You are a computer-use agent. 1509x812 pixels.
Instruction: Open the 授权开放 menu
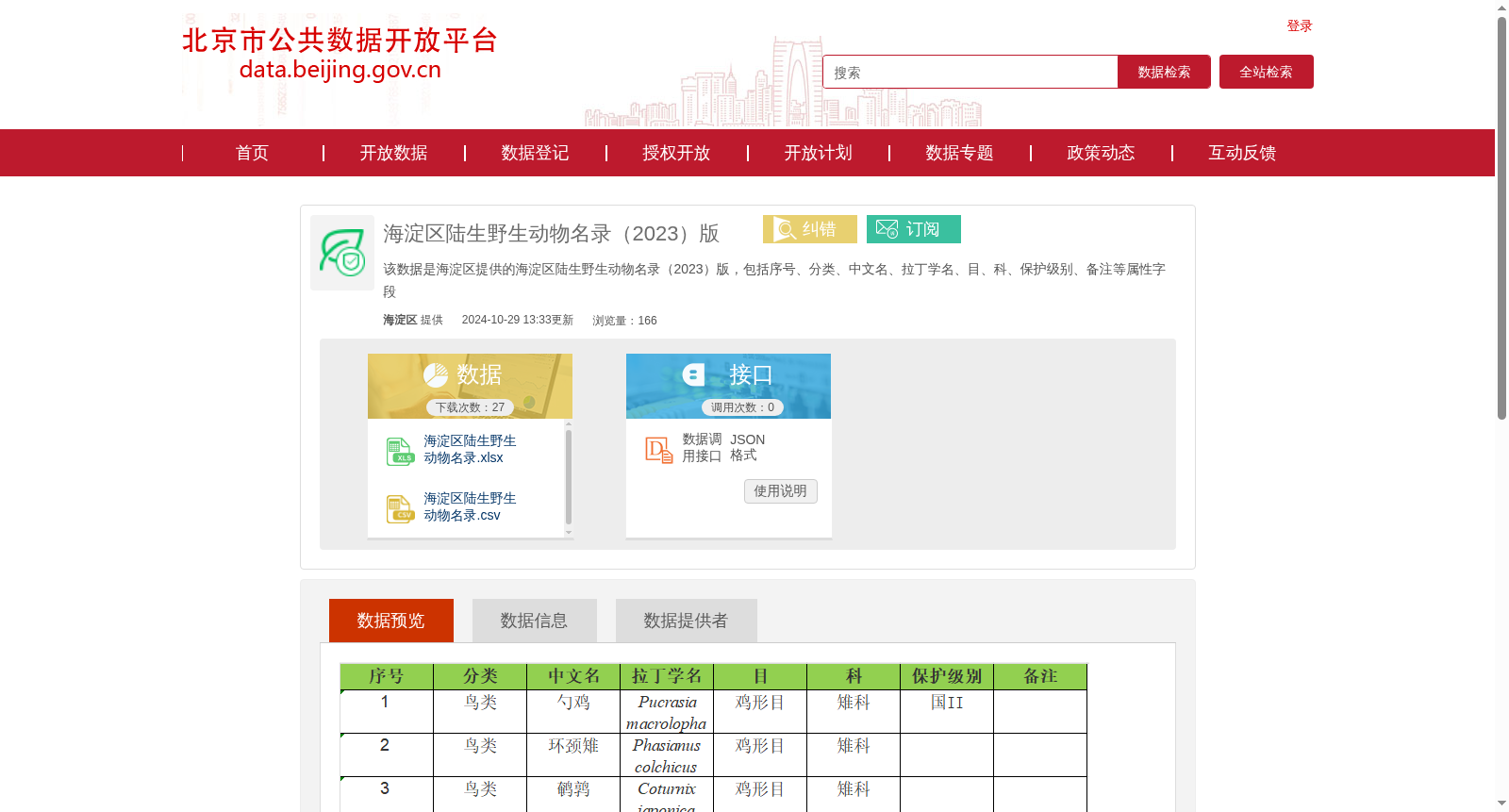(676, 153)
